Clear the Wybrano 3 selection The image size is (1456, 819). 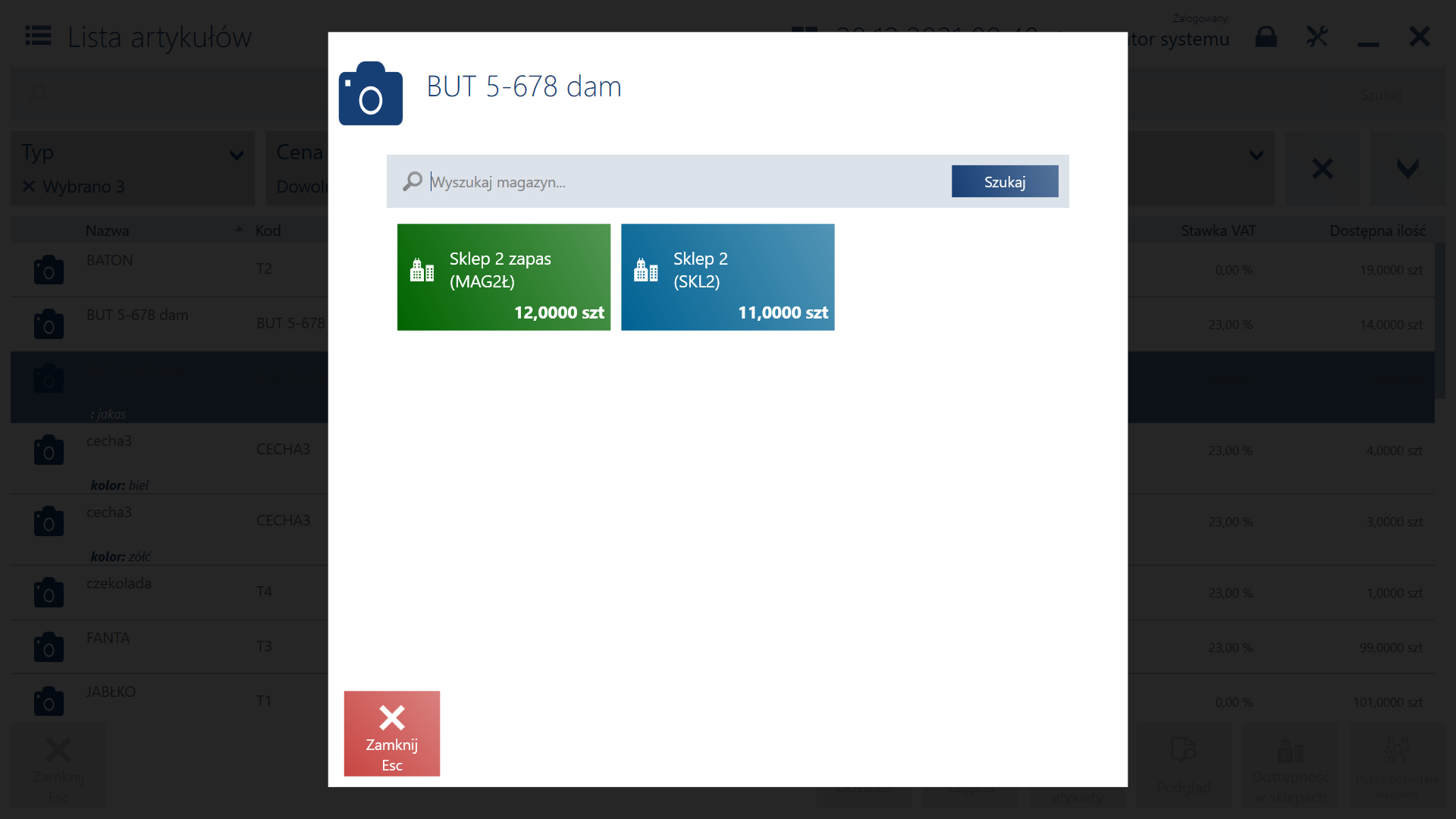click(x=29, y=186)
